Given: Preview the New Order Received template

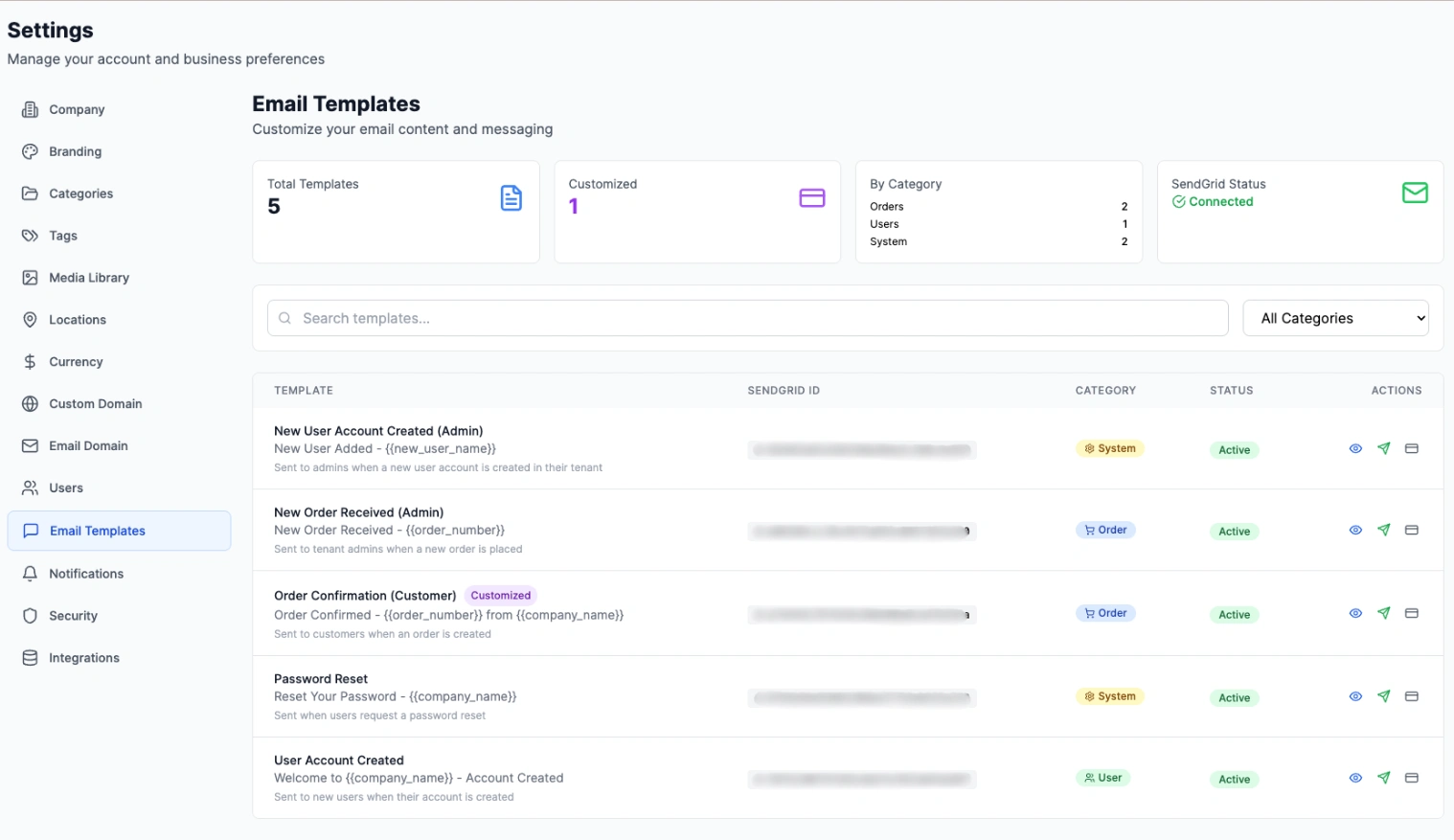Looking at the screenshot, I should [1355, 530].
